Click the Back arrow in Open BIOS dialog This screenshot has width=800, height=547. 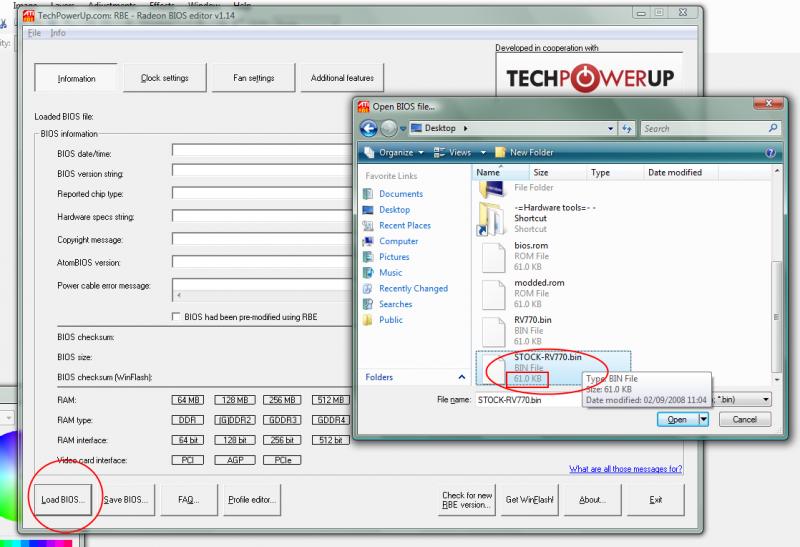point(368,128)
